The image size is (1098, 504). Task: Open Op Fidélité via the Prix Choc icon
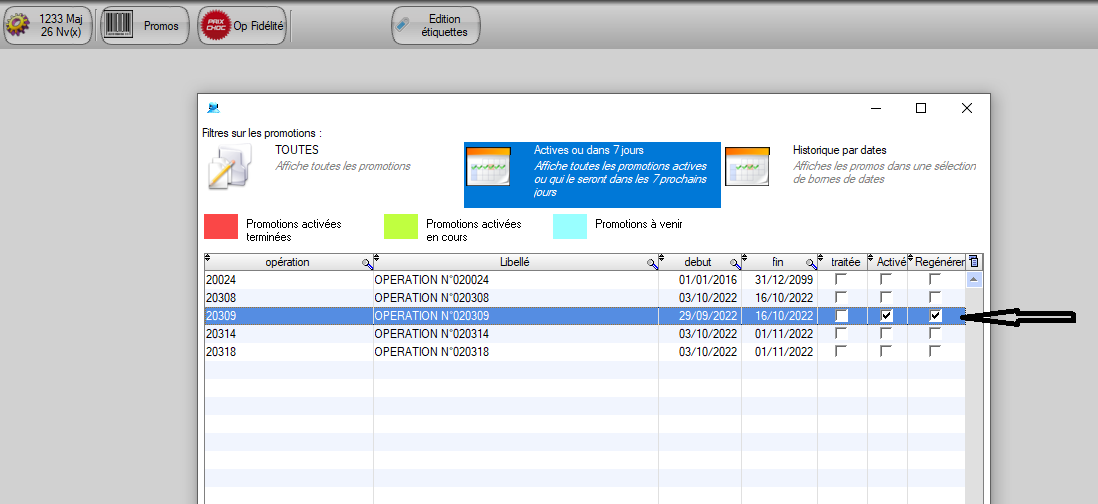pos(213,26)
